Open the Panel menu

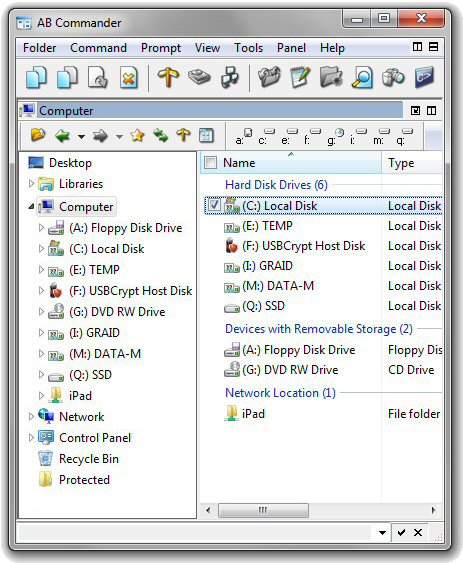click(291, 48)
